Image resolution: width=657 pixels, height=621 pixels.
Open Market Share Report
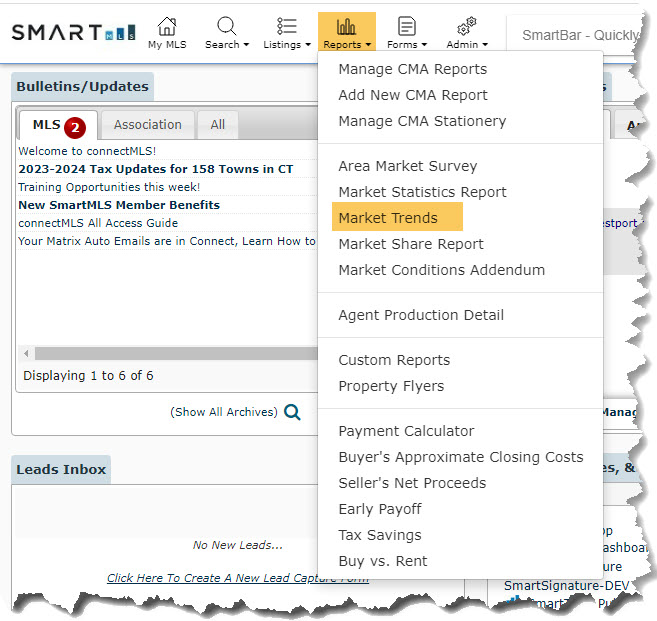pyautogui.click(x=411, y=244)
